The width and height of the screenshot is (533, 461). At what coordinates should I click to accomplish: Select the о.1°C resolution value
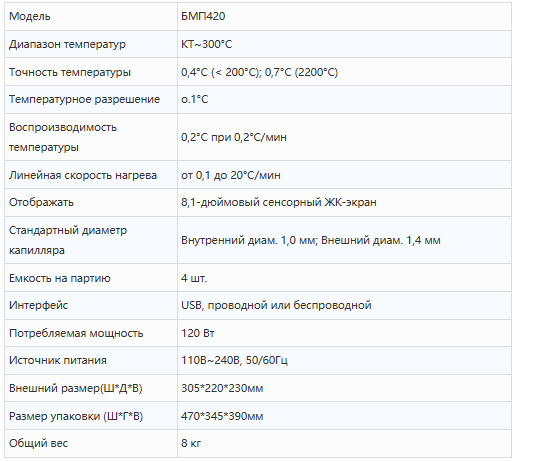click(x=194, y=99)
